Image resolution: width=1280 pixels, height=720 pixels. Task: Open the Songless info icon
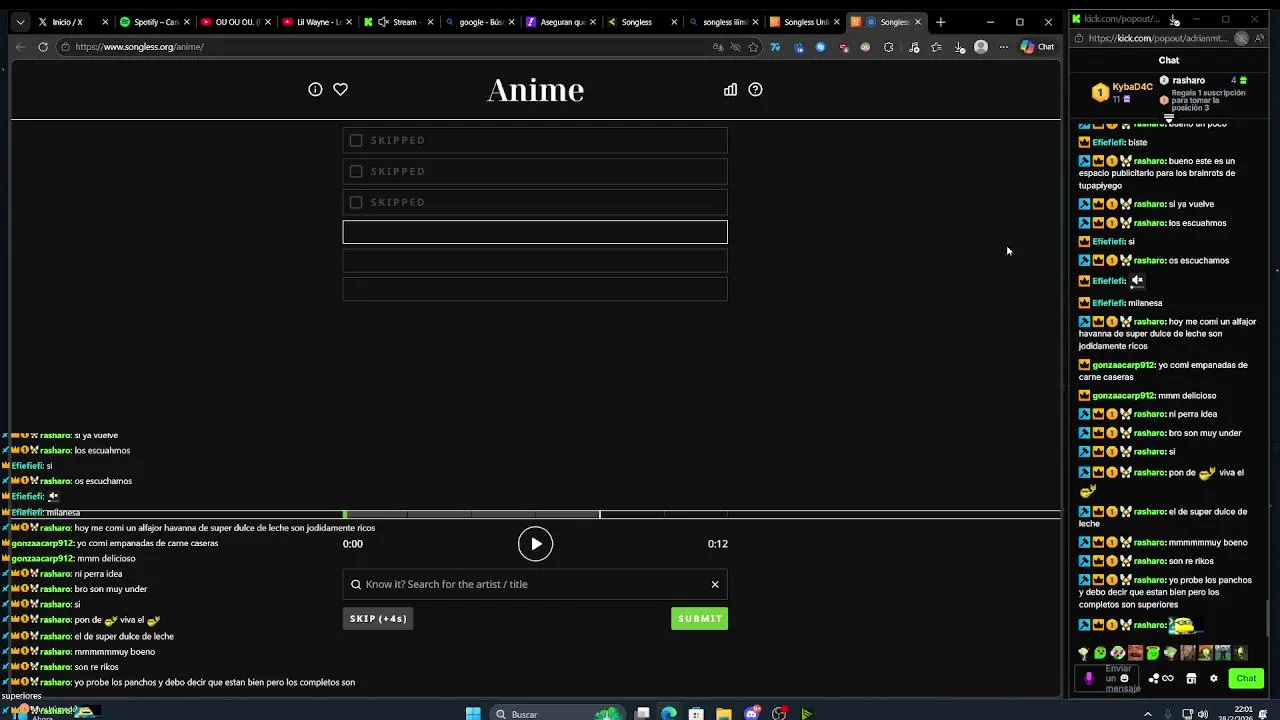[315, 89]
